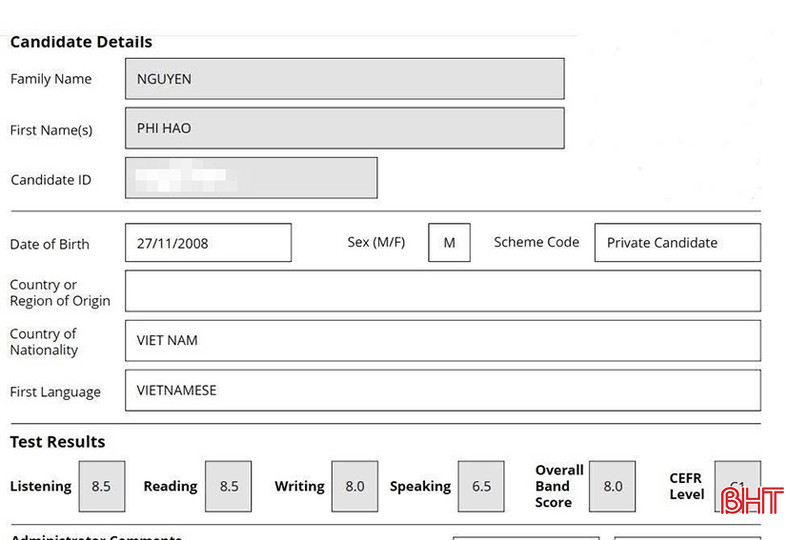Select the Overall Band Score box 8.0
The height and width of the screenshot is (540, 810).
point(612,486)
